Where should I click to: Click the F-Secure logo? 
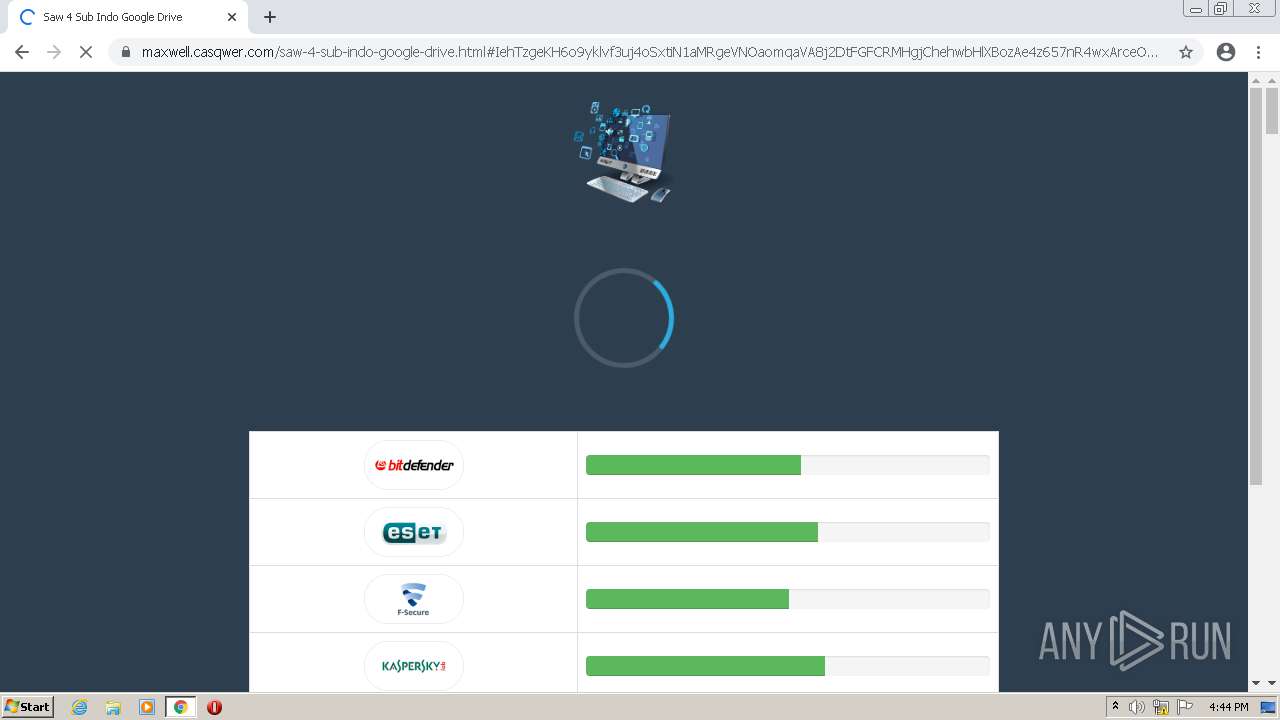click(414, 599)
